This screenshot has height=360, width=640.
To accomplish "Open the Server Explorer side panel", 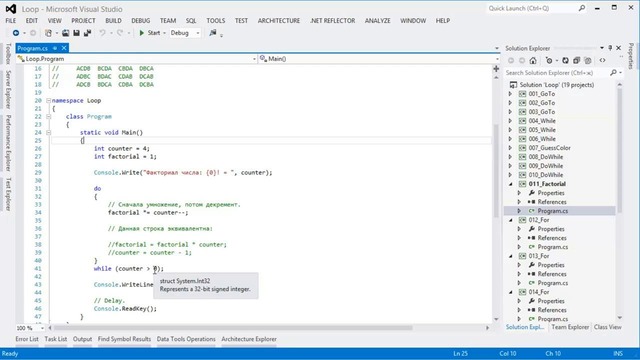I will (8, 89).
